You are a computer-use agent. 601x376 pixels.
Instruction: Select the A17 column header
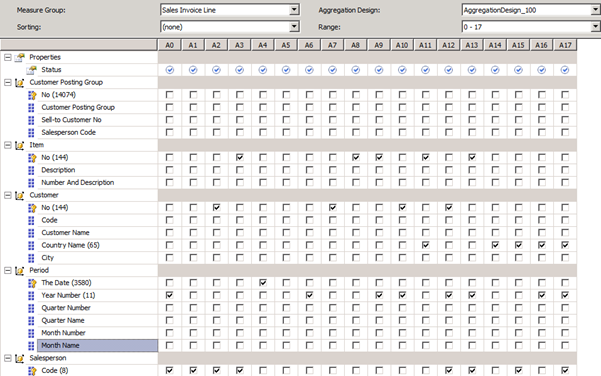pos(565,45)
